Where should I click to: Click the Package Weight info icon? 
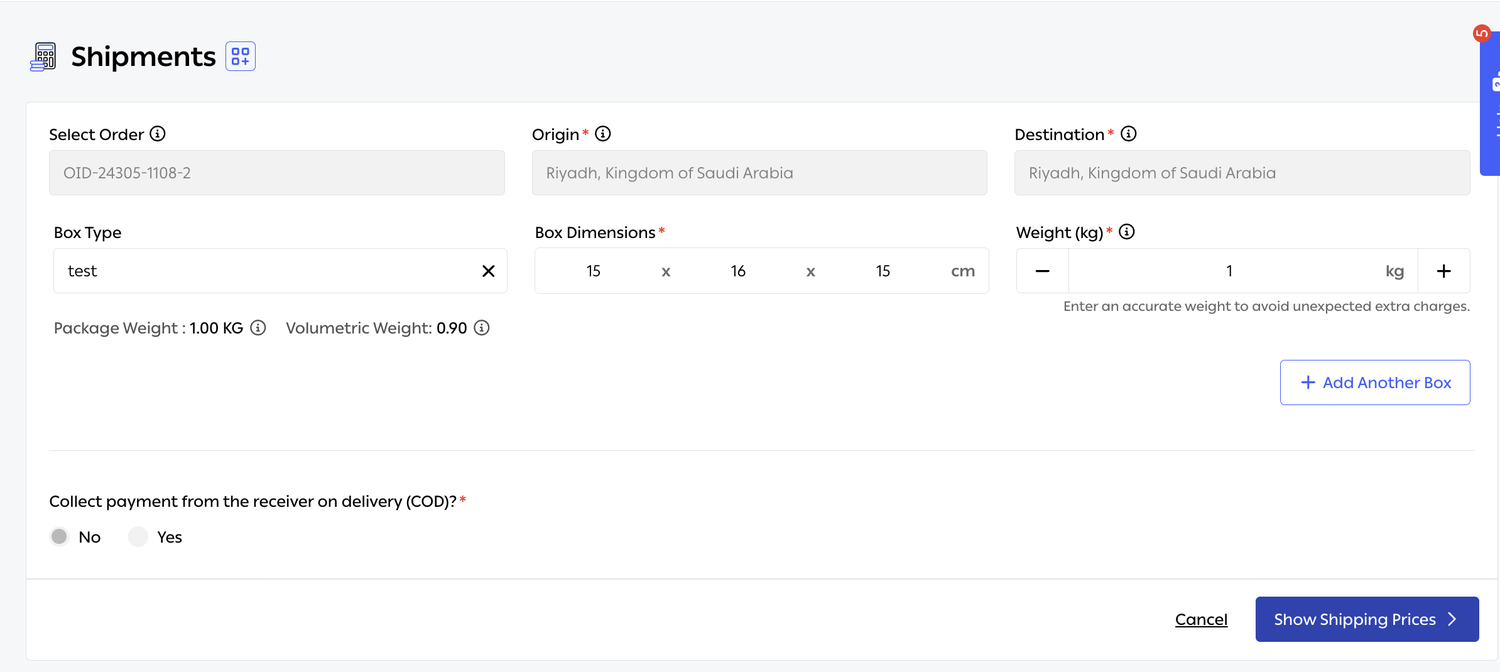coord(258,328)
